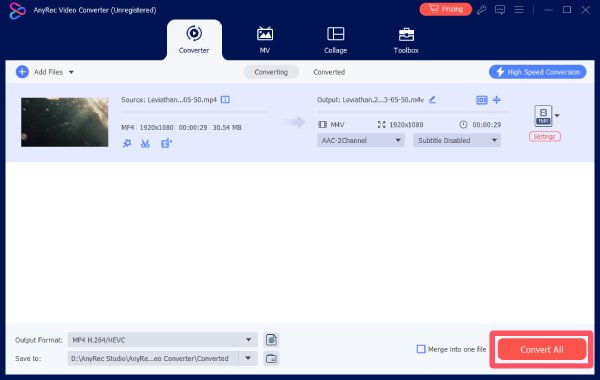Click the Convert All button
Viewport: 600px width, 380px height.
click(x=541, y=349)
